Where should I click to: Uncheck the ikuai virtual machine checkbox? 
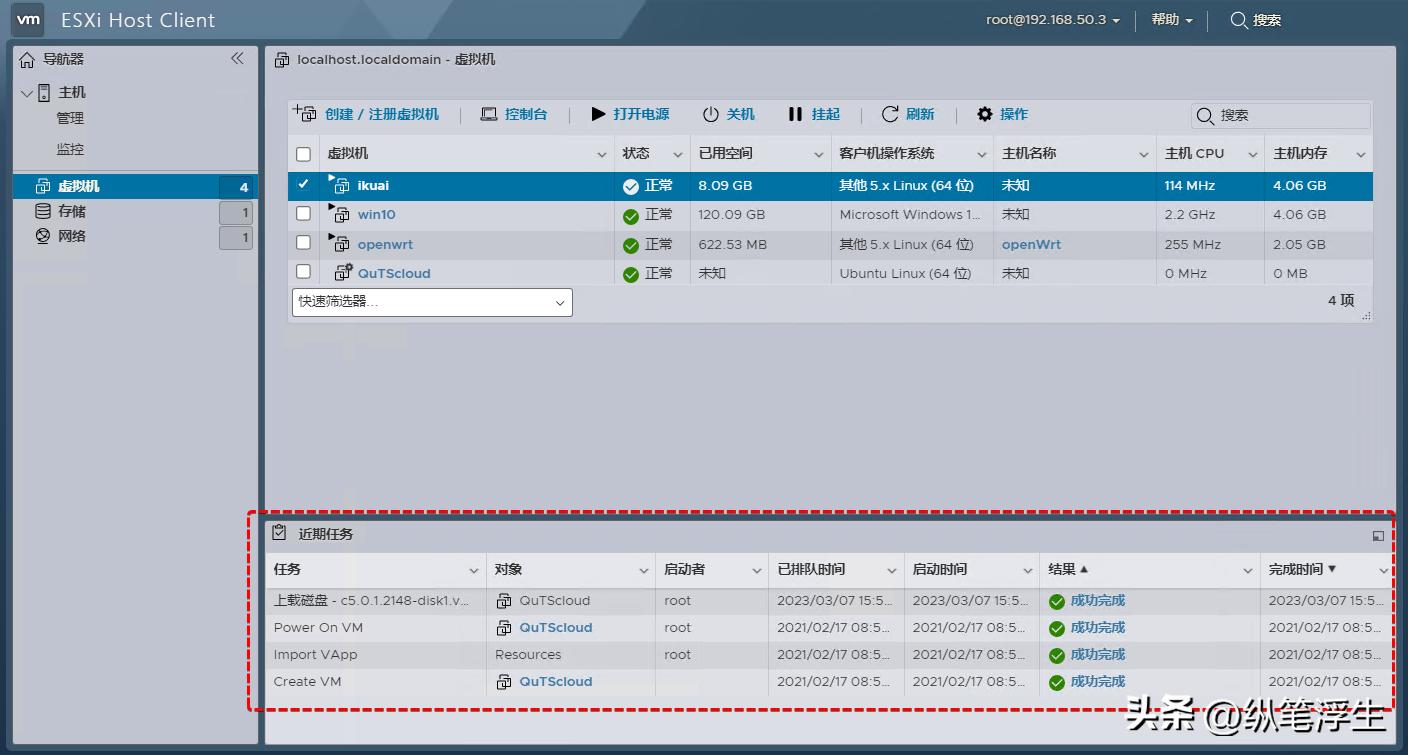[304, 185]
